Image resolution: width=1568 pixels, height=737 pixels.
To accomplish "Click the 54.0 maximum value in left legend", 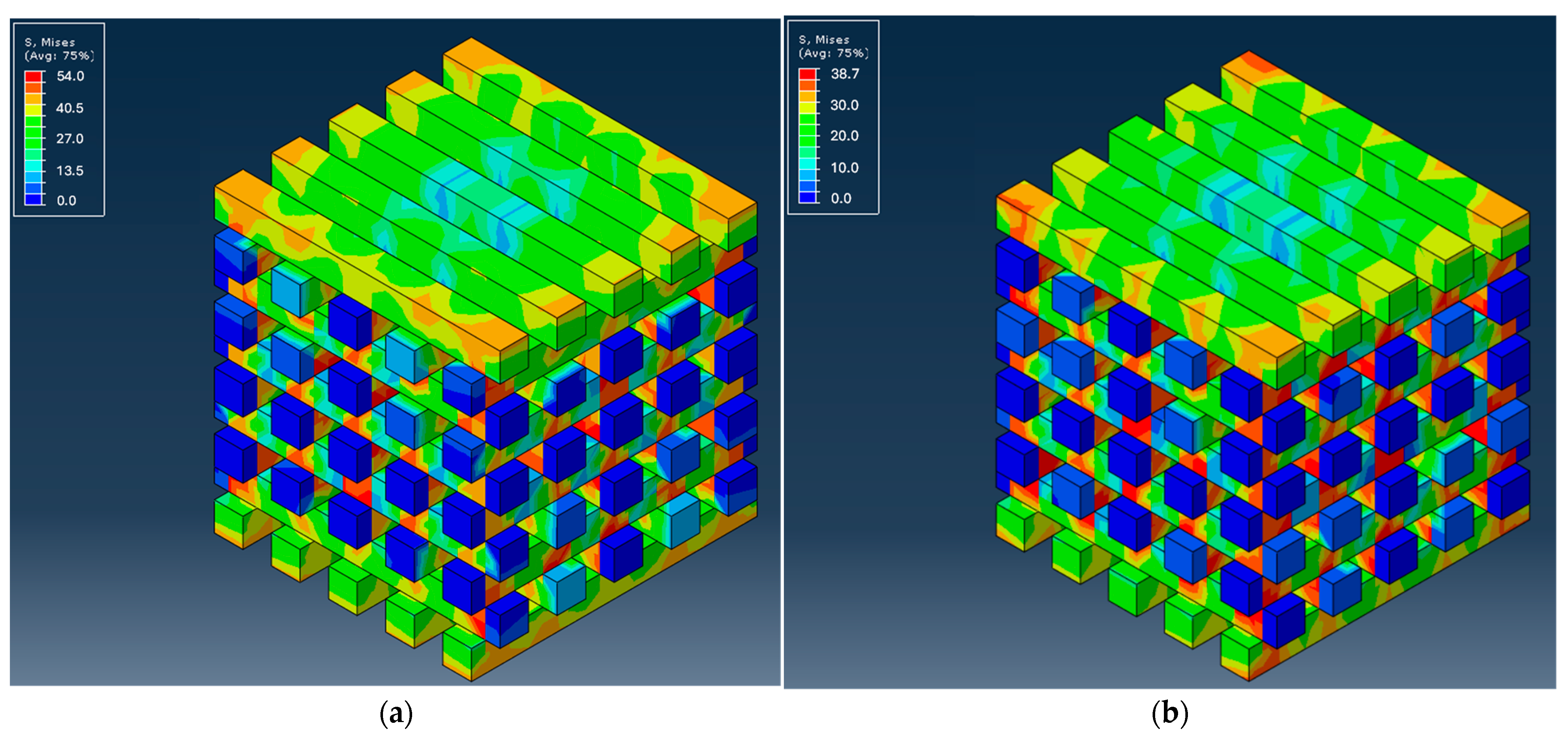I will click(70, 77).
